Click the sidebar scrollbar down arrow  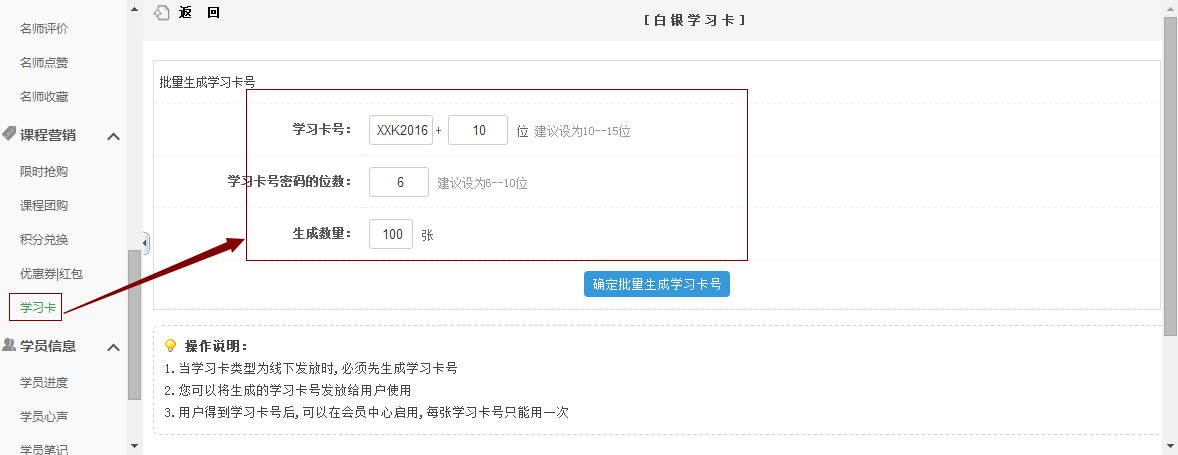click(x=134, y=446)
